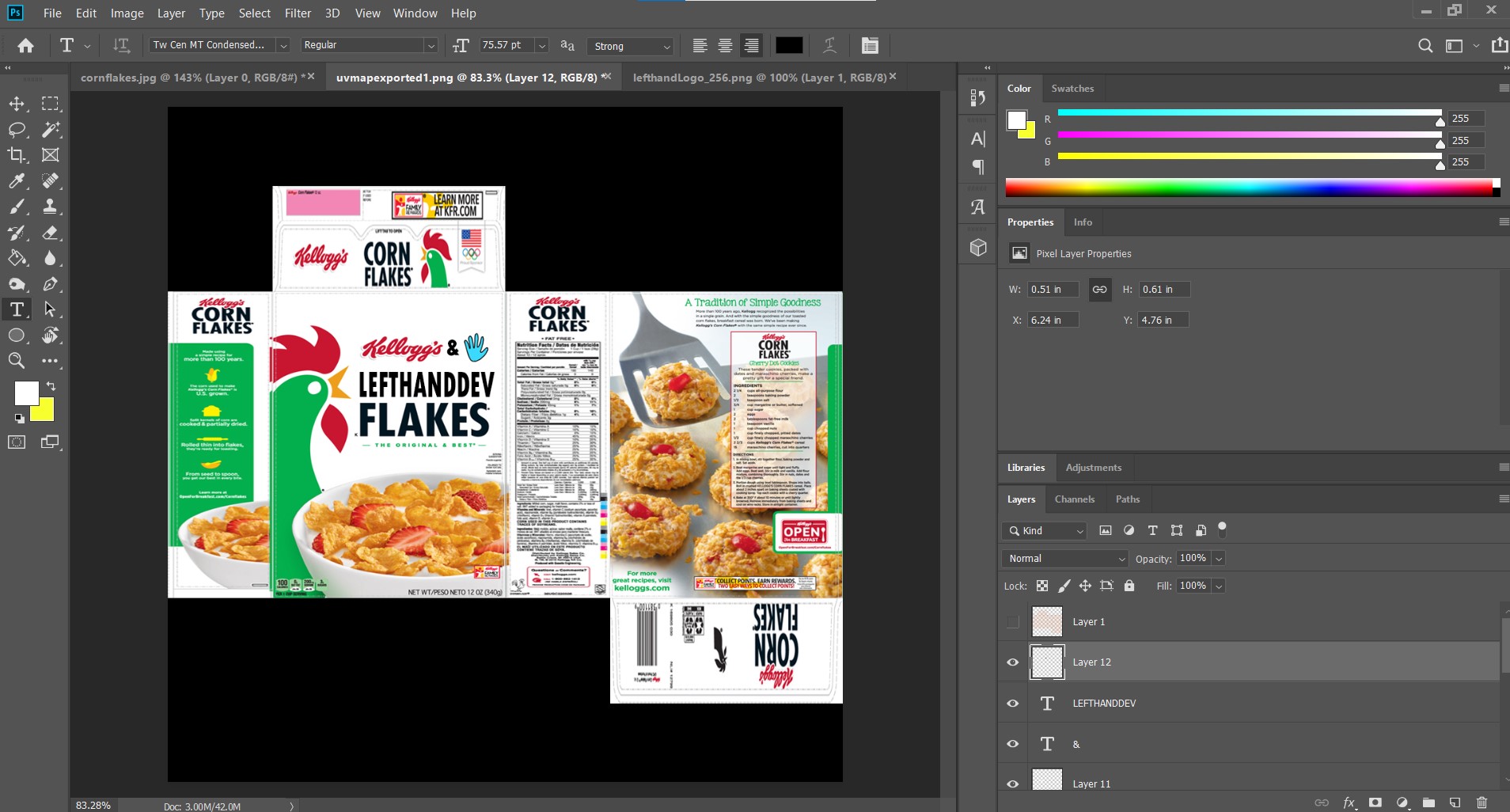Open the Window menu
The width and height of the screenshot is (1510, 812).
[415, 13]
